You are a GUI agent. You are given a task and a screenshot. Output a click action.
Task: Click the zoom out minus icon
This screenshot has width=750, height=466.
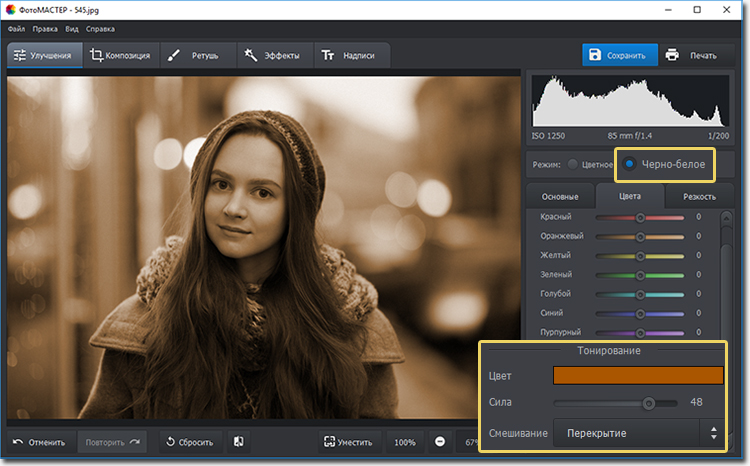[440, 442]
